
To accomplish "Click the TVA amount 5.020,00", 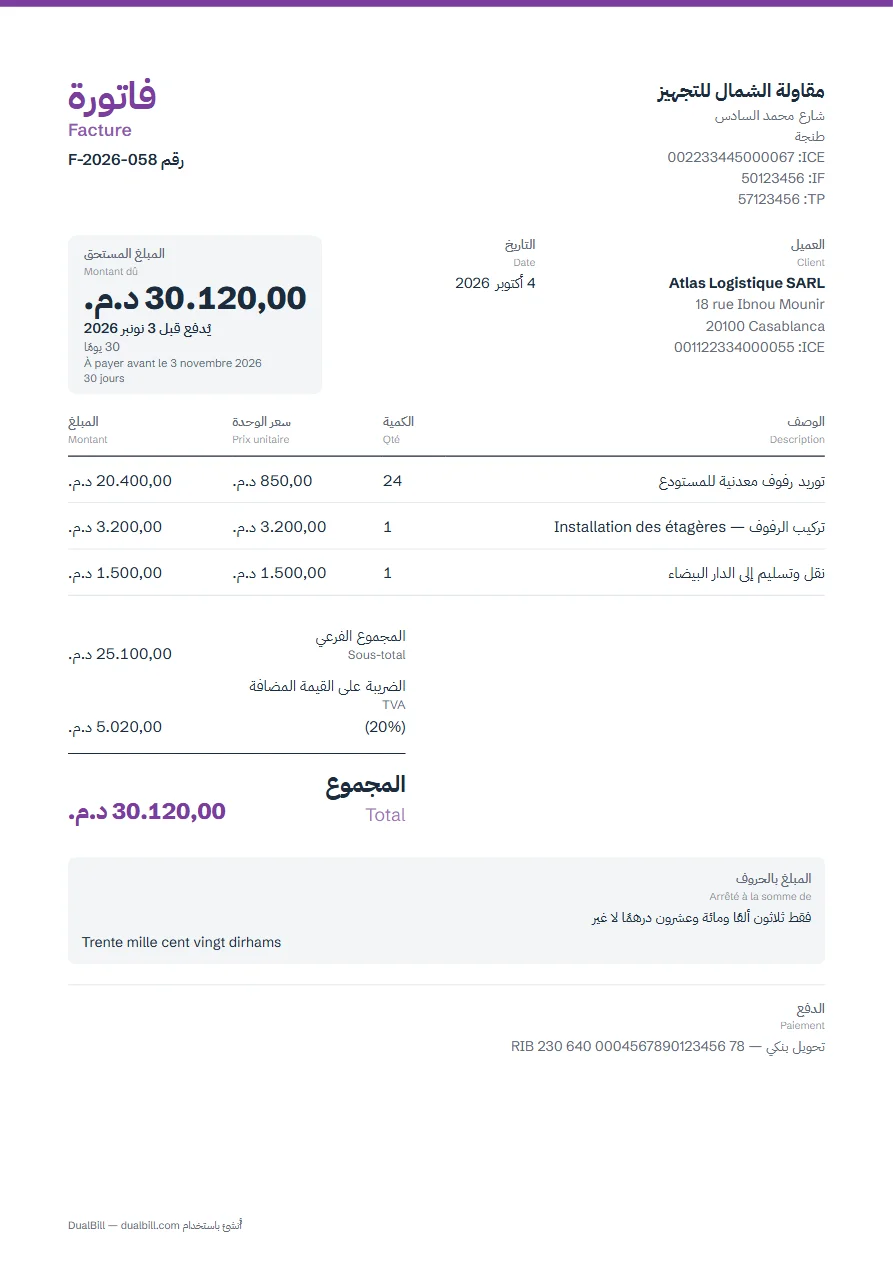I will [115, 727].
